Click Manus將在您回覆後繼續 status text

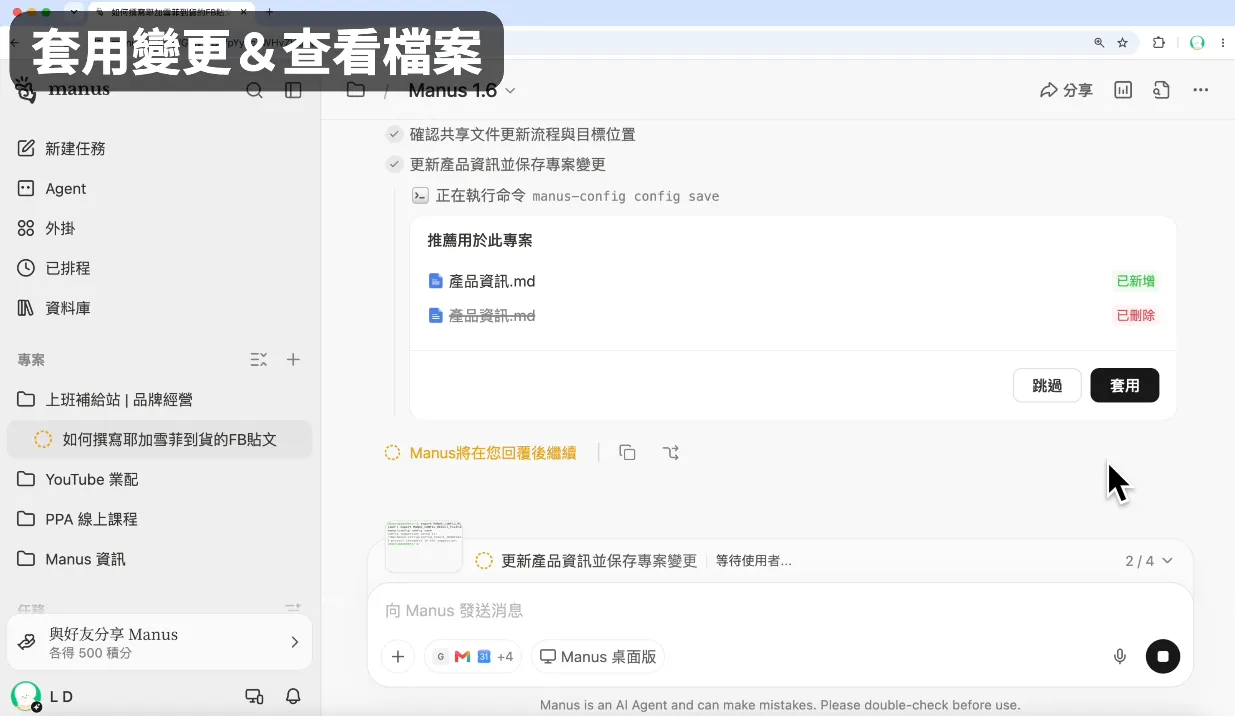click(x=493, y=453)
